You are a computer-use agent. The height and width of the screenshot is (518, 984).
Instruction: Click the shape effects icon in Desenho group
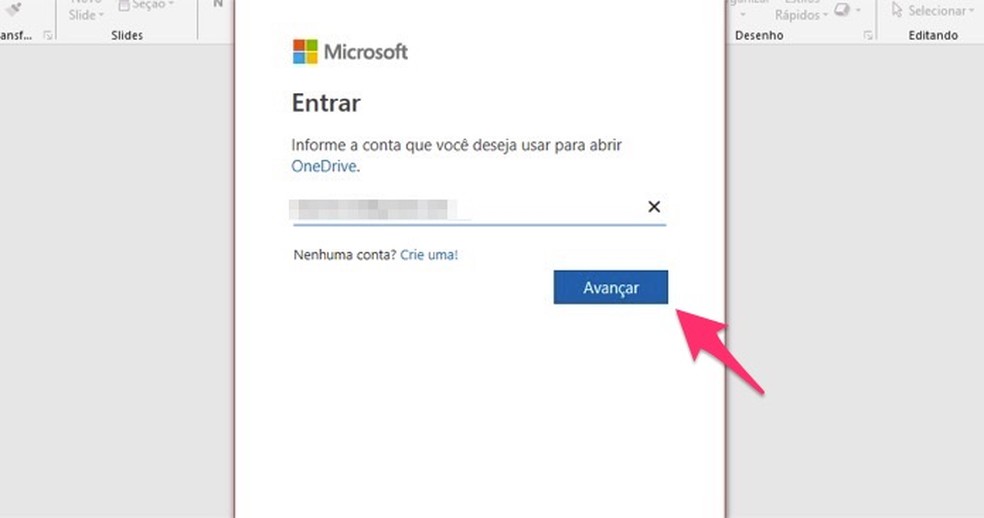(842, 9)
